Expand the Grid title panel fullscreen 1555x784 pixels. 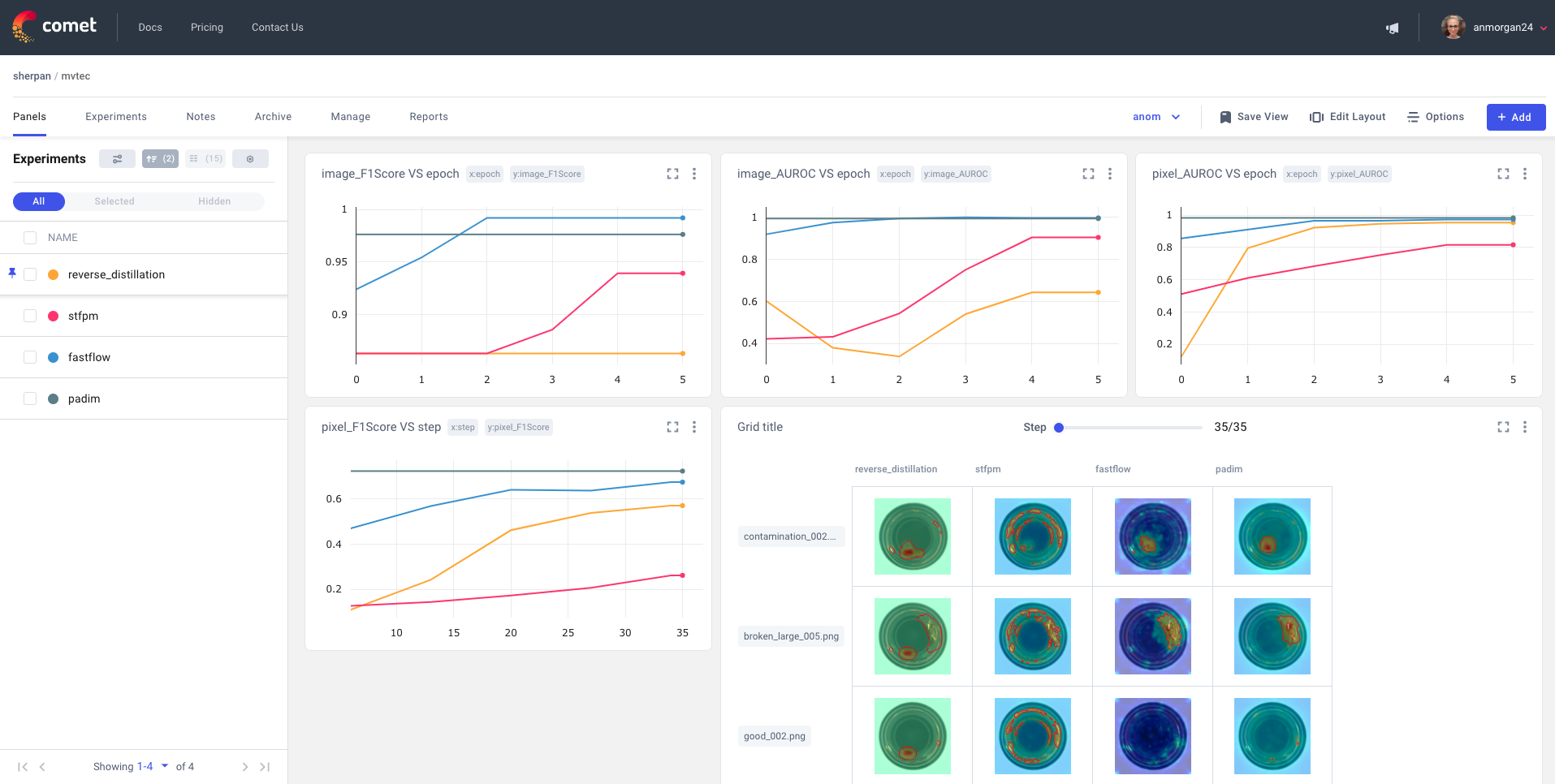point(1503,427)
